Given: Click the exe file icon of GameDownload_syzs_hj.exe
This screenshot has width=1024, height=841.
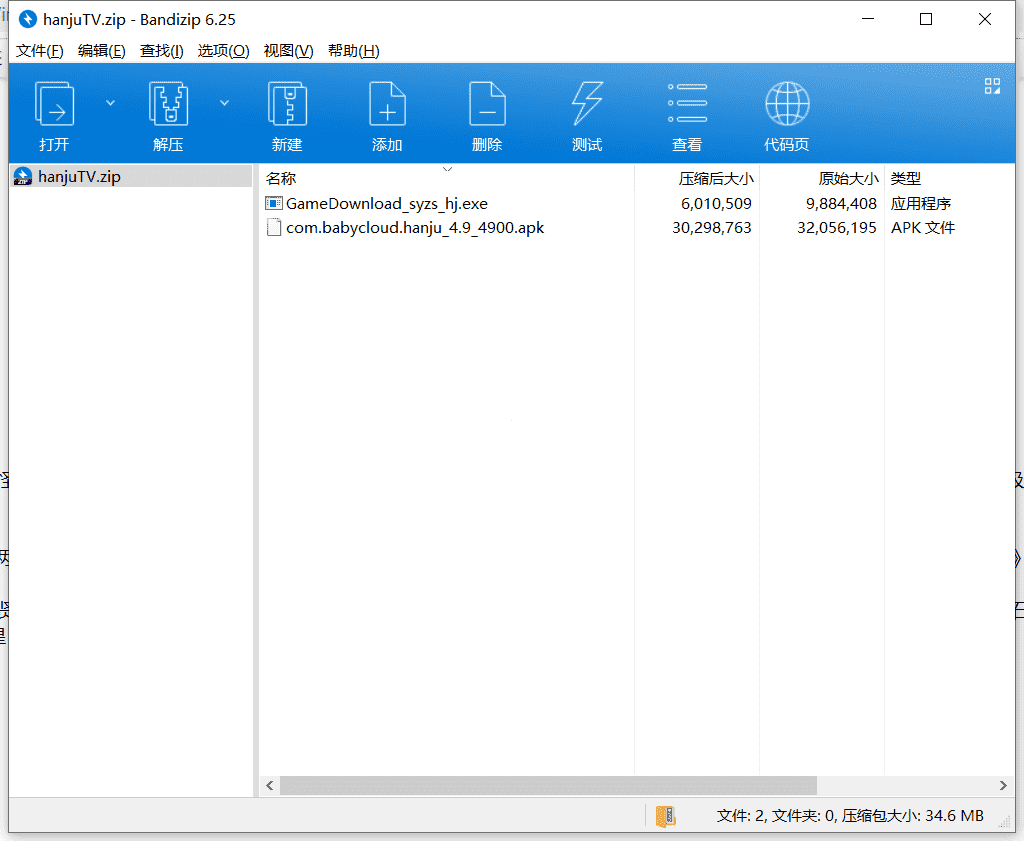Looking at the screenshot, I should (274, 204).
